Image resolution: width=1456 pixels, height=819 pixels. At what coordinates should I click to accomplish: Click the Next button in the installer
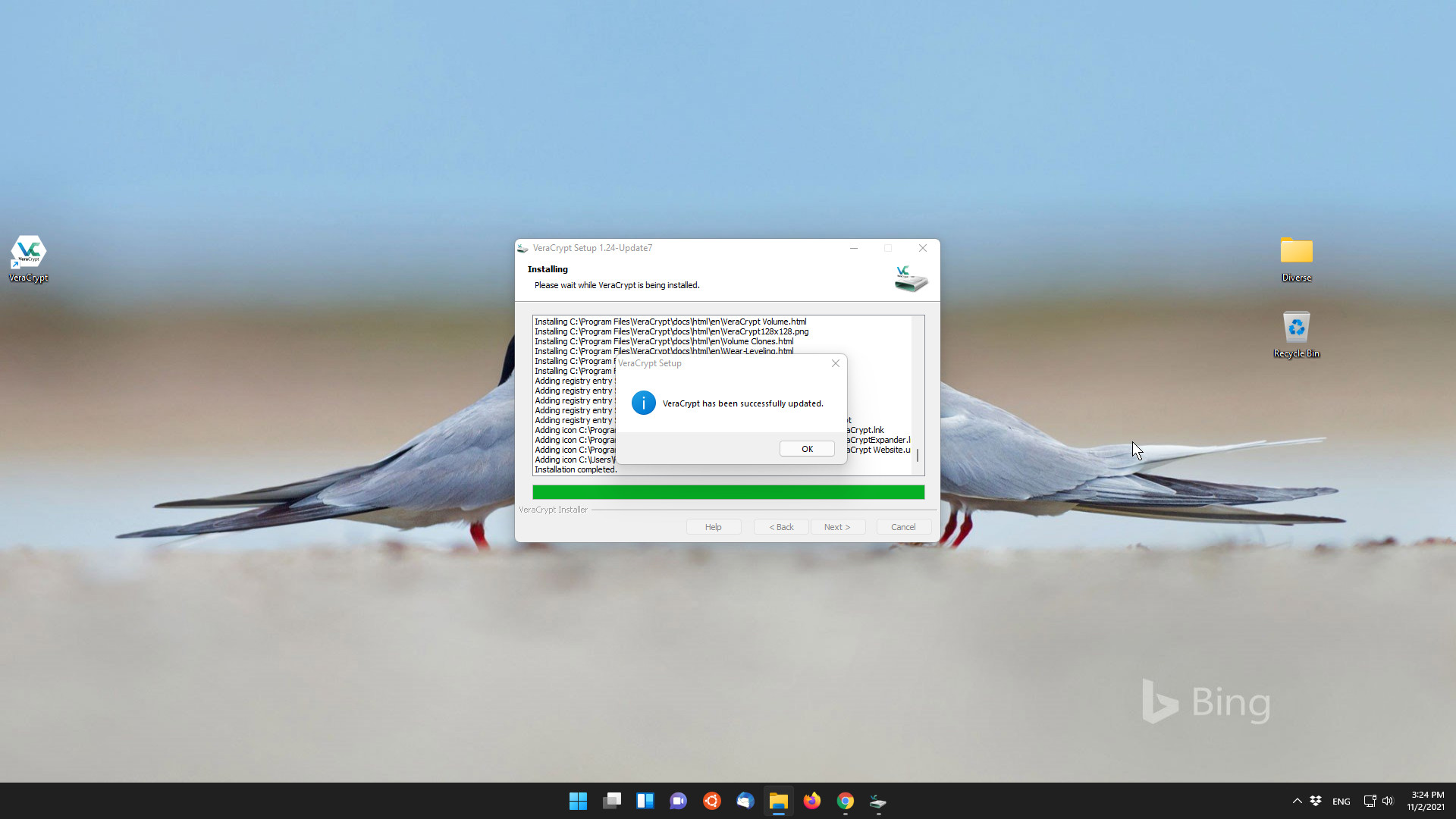point(837,527)
